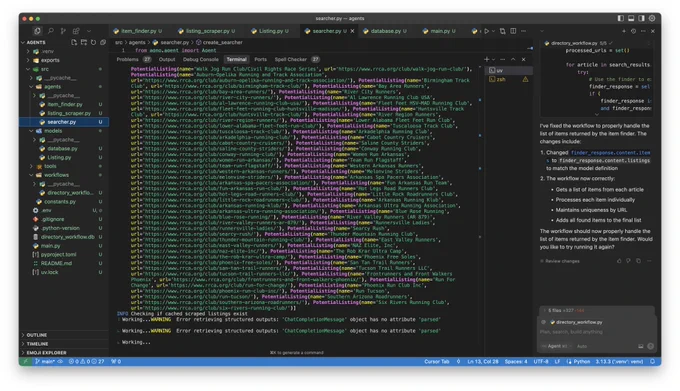Open the database.py editor tab
This screenshot has width=680, height=391.
click(x=385, y=31)
